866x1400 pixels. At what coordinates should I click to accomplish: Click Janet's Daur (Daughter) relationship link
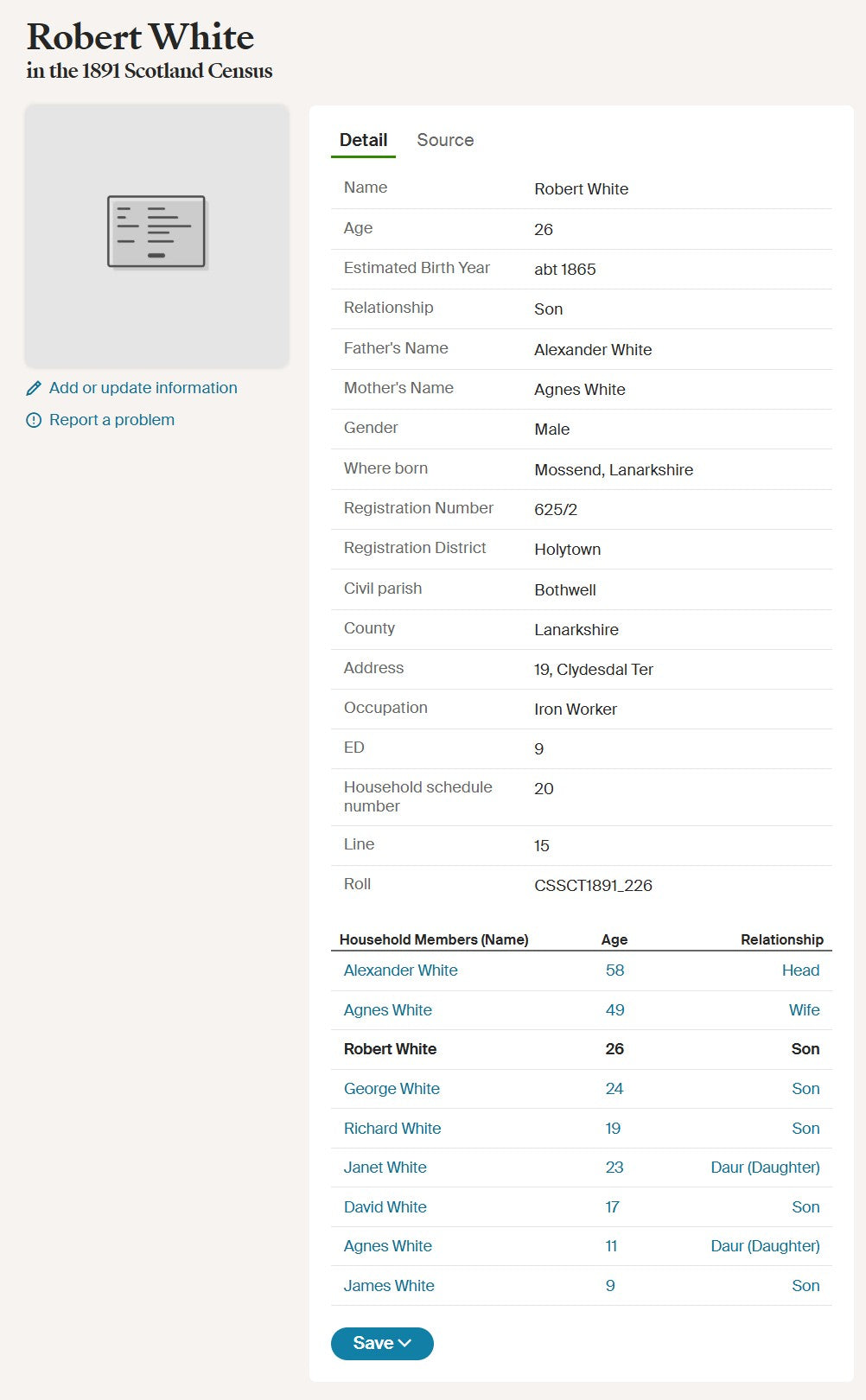tap(765, 1167)
